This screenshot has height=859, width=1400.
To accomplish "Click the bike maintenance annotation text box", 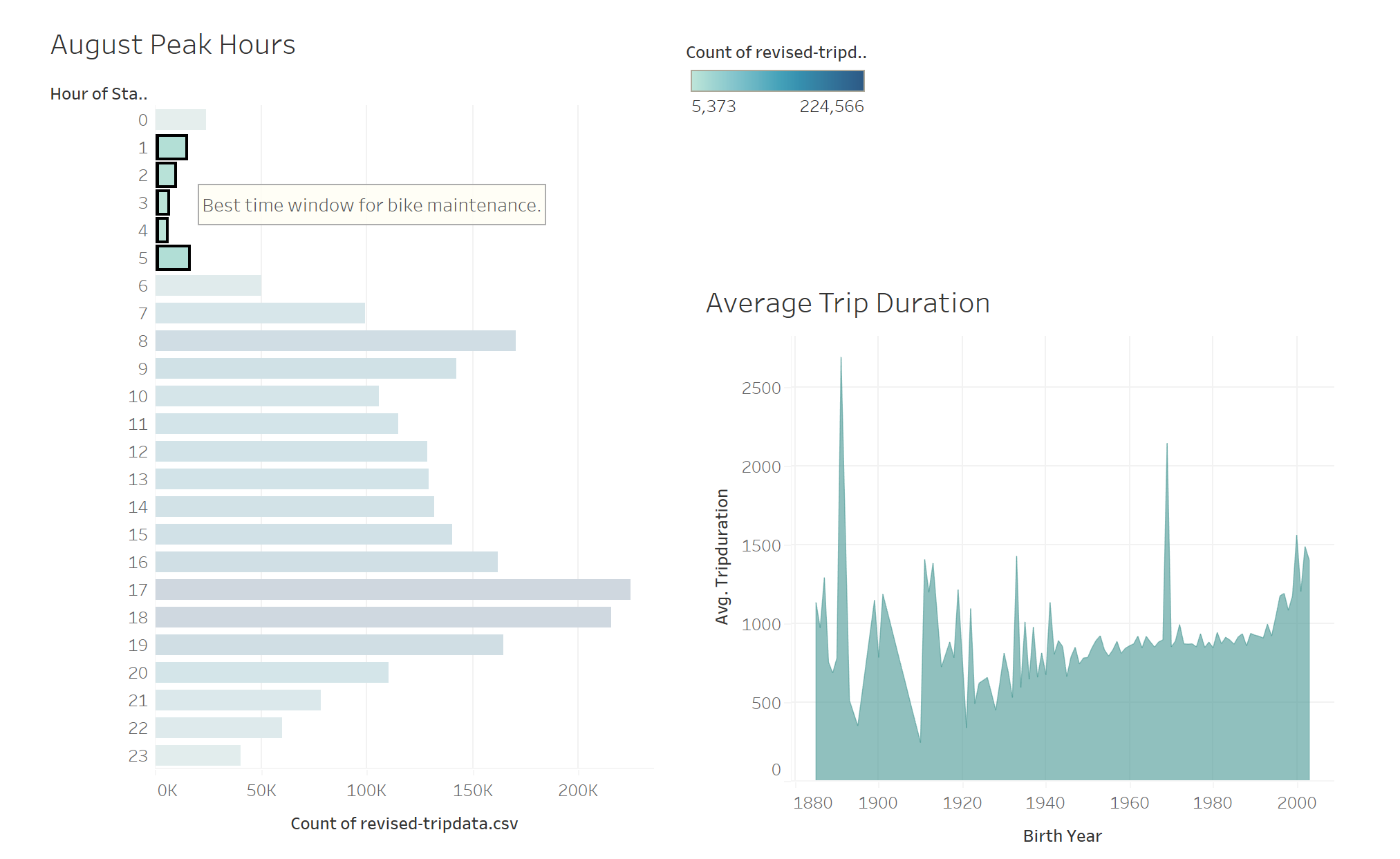I will 371,205.
